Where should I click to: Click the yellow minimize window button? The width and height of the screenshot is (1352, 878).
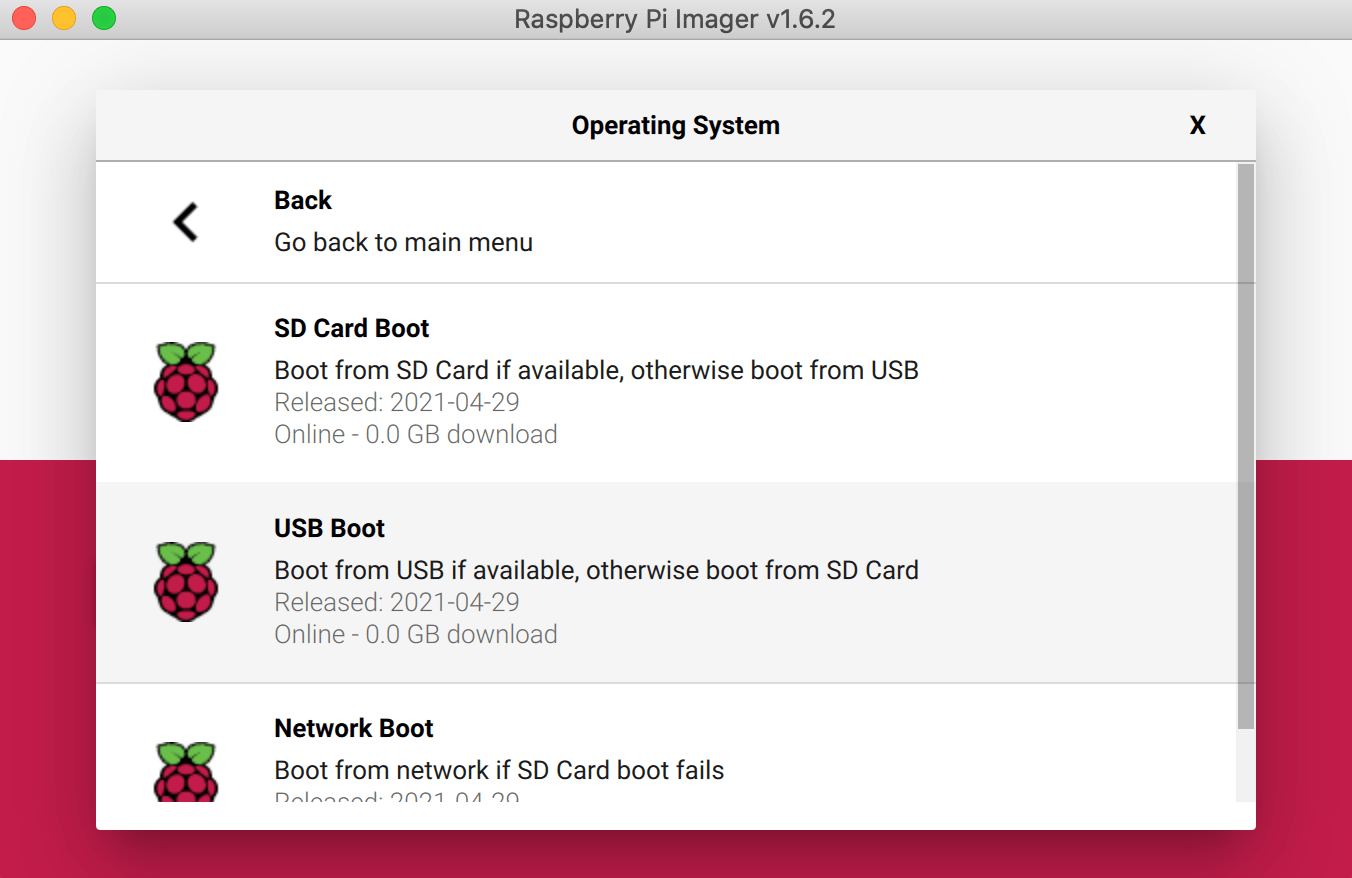point(64,18)
